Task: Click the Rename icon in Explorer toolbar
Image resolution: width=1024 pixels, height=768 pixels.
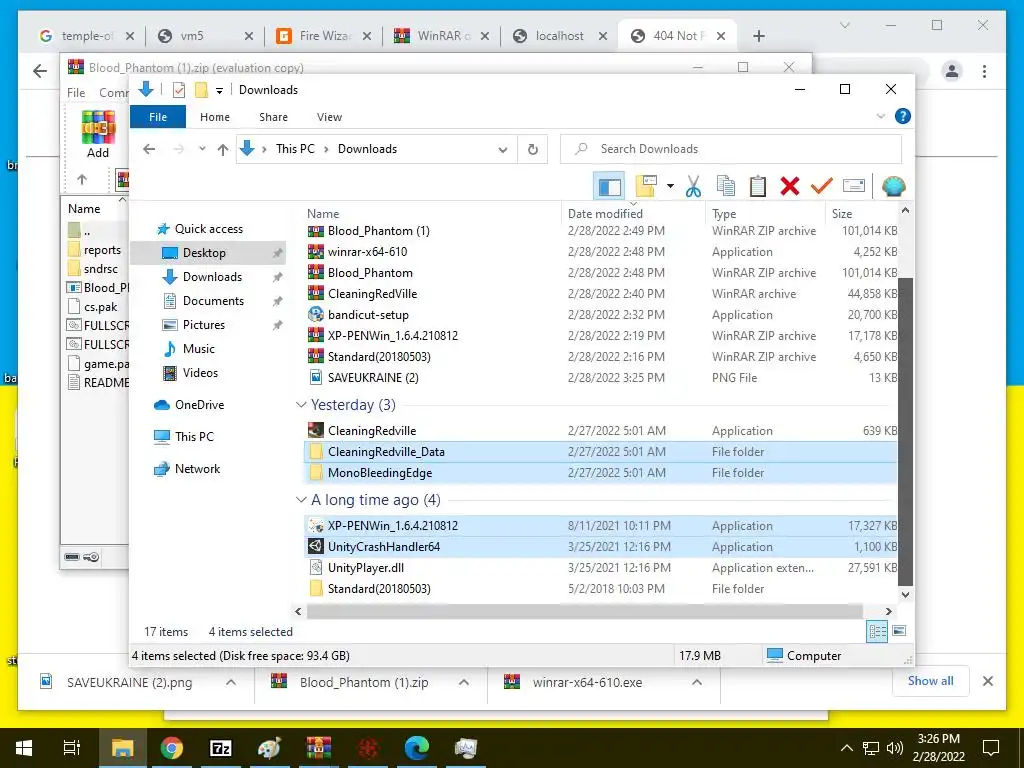Action: 854,186
